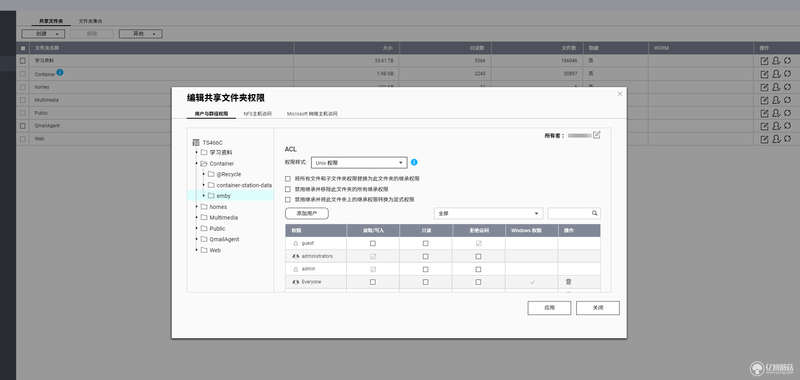800x380 pixels.
Task: Edit properties icon for Container row
Action: point(764,74)
